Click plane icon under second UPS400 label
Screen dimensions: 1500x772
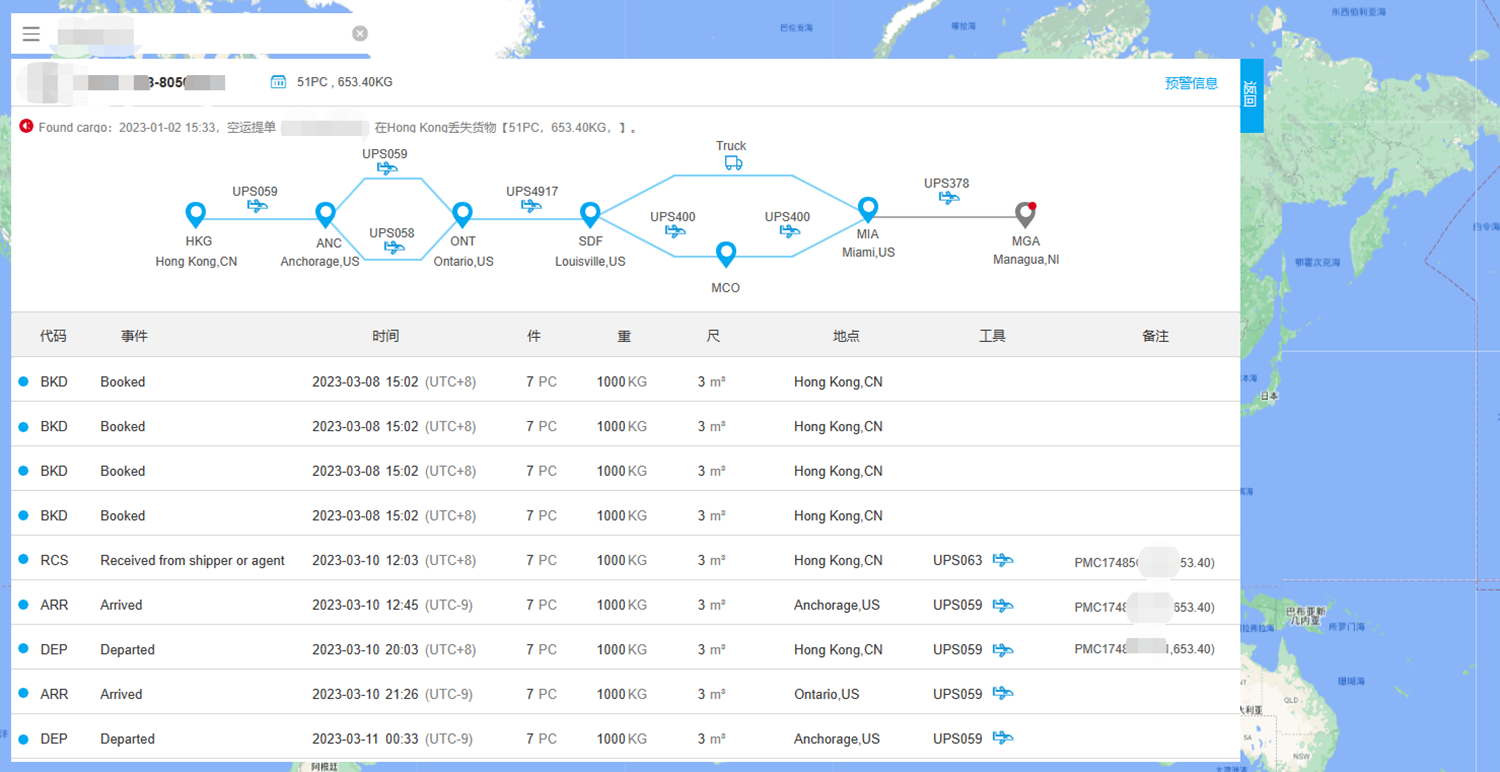[x=790, y=231]
